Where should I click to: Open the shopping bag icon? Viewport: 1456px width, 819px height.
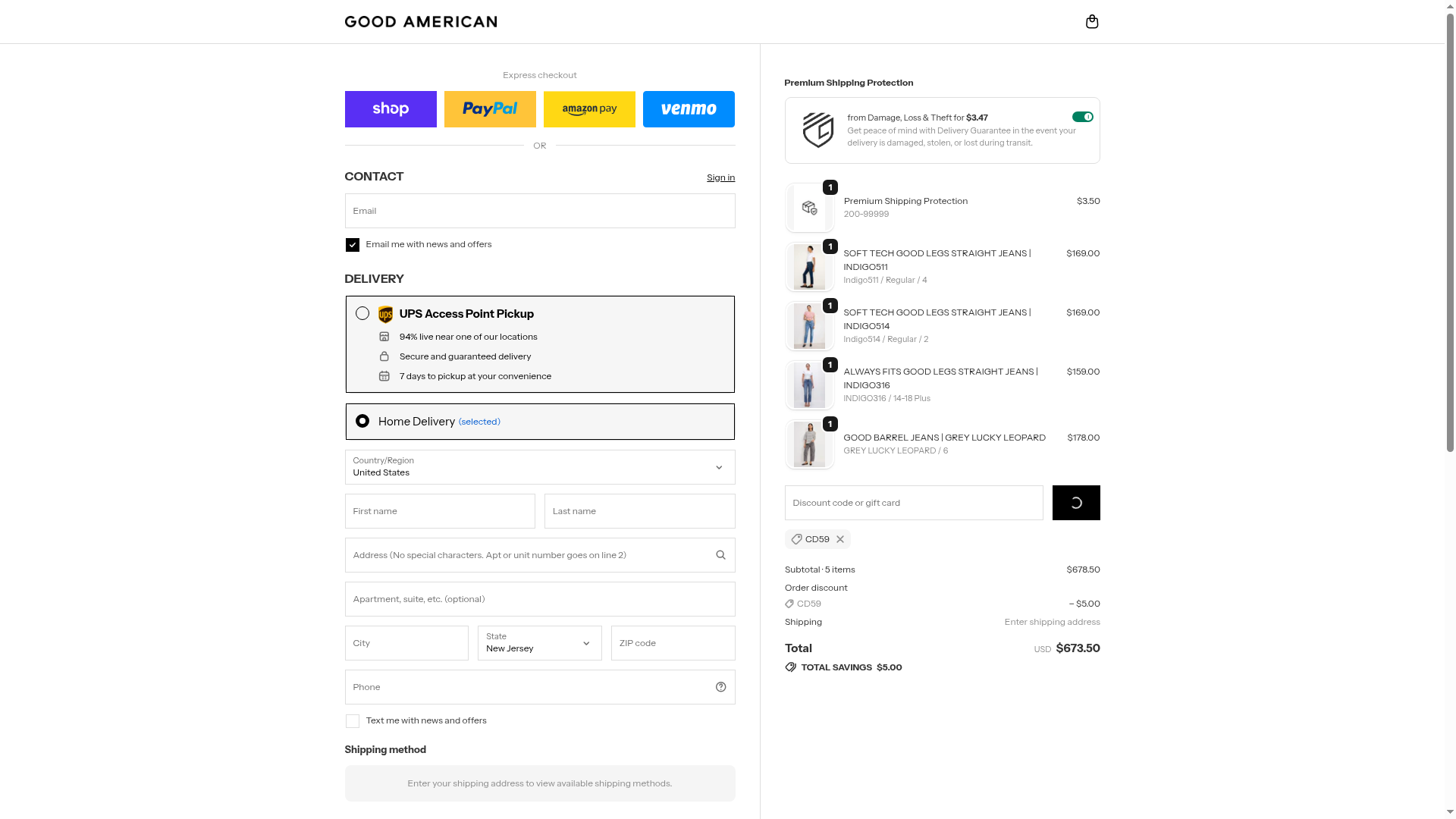[1091, 21]
